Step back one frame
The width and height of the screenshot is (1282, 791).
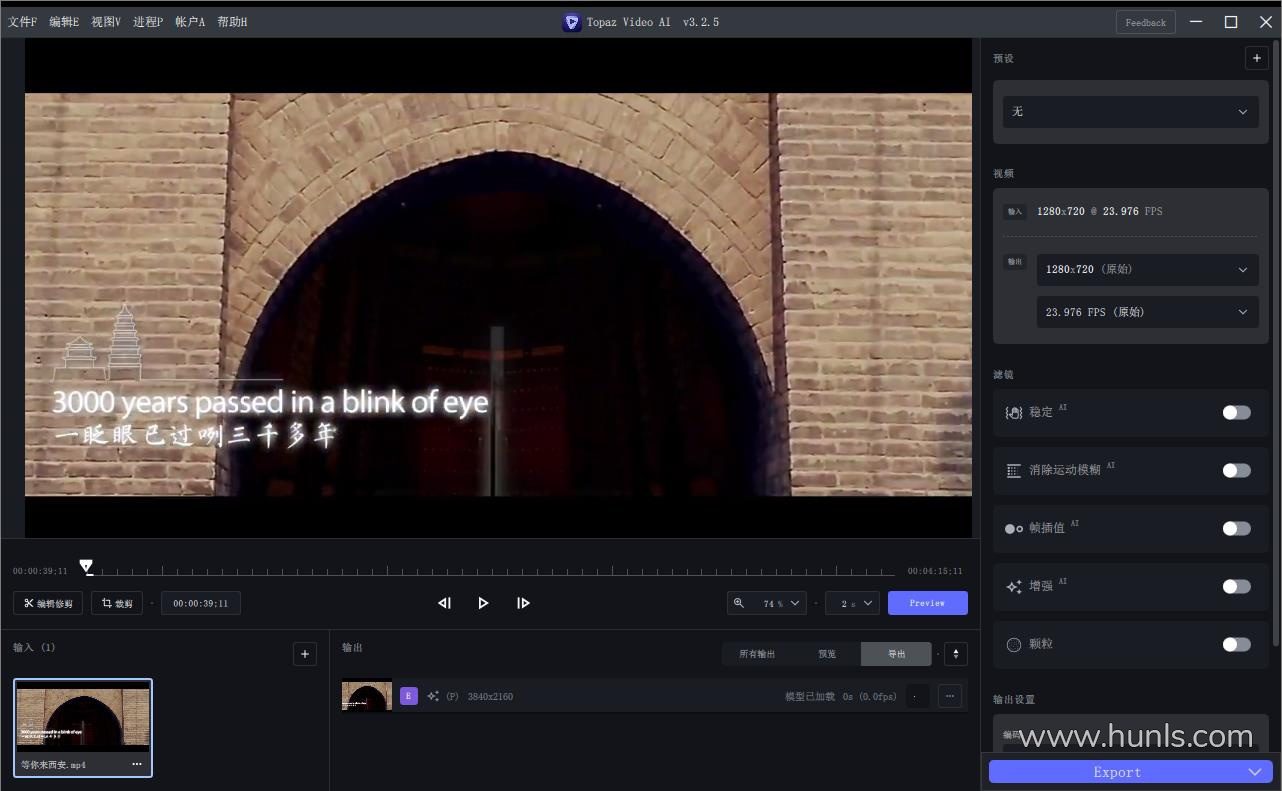point(444,603)
